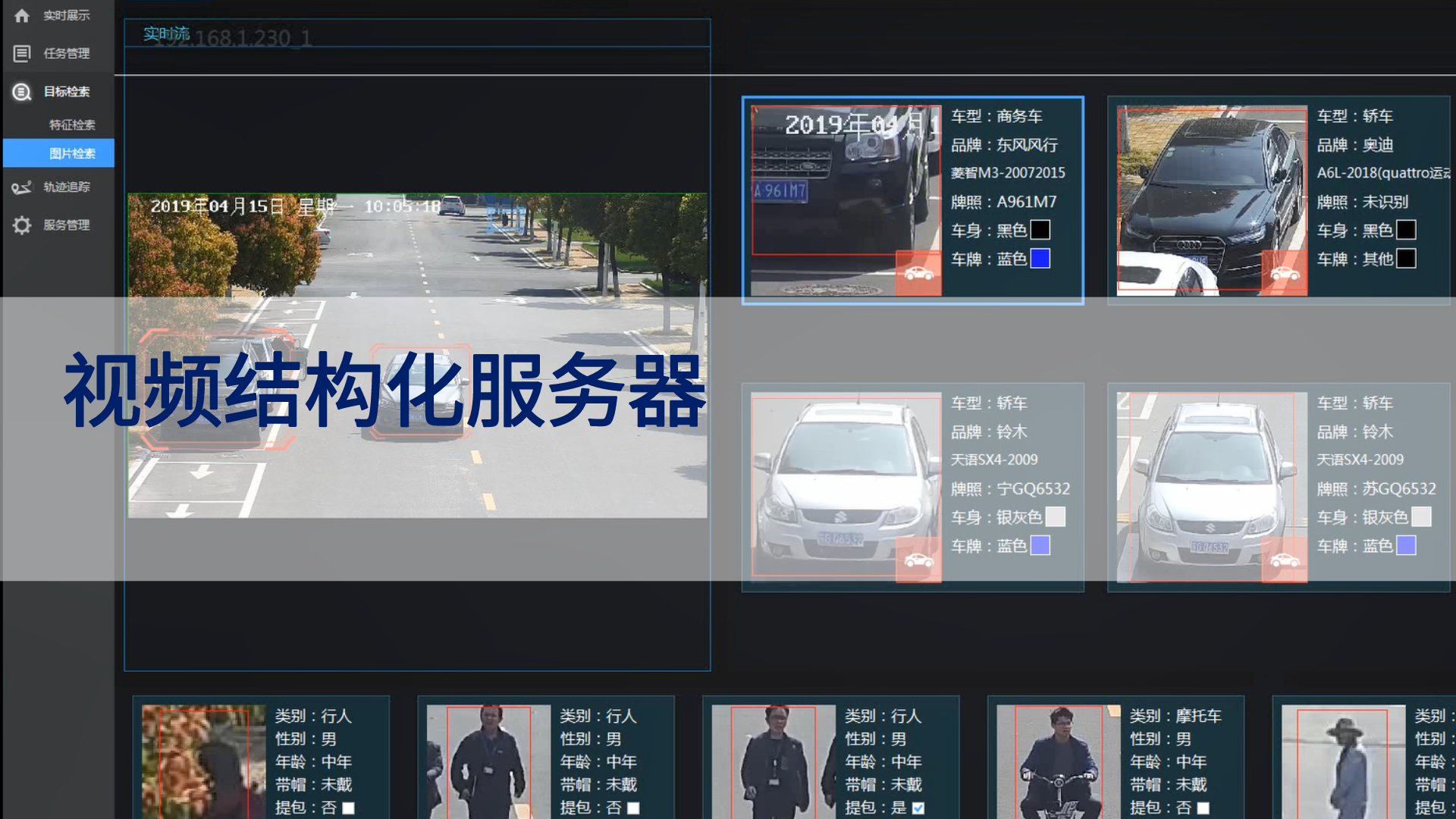Click the gear icon beside 服务管理
The height and width of the screenshot is (819, 1456).
(22, 225)
